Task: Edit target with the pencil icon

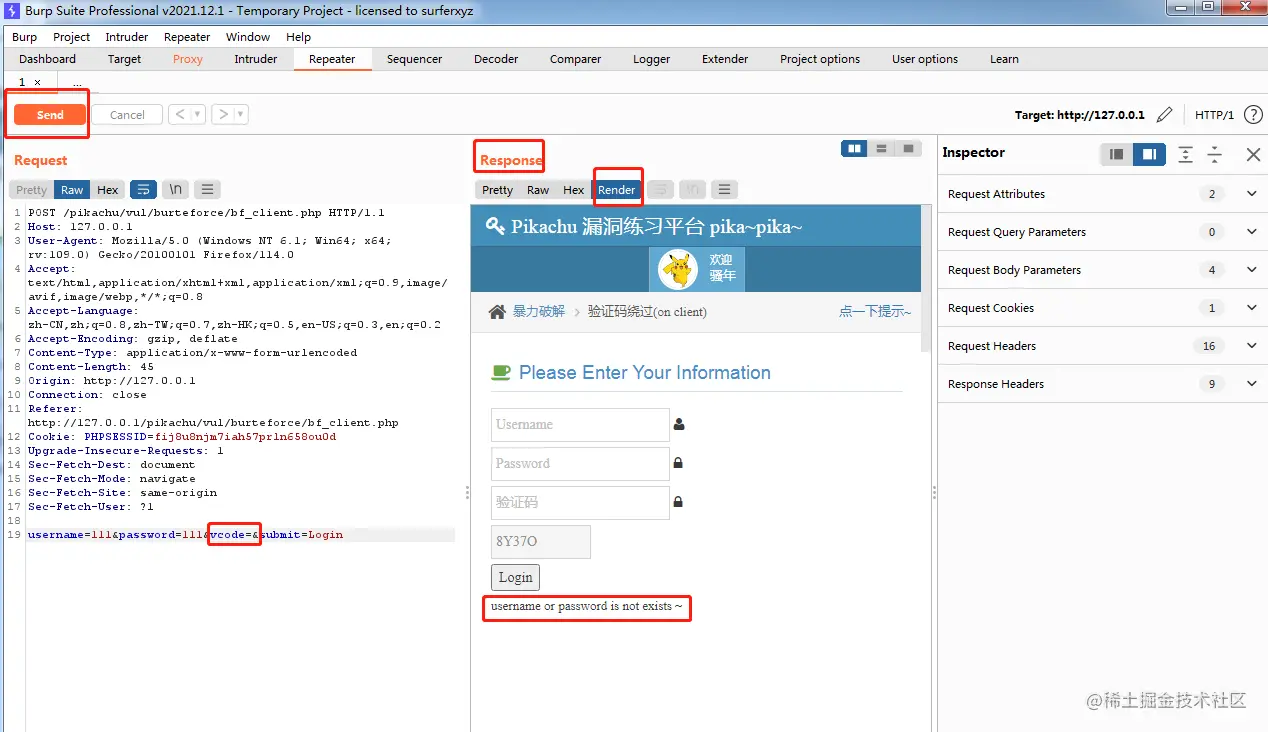Action: coord(1164,115)
